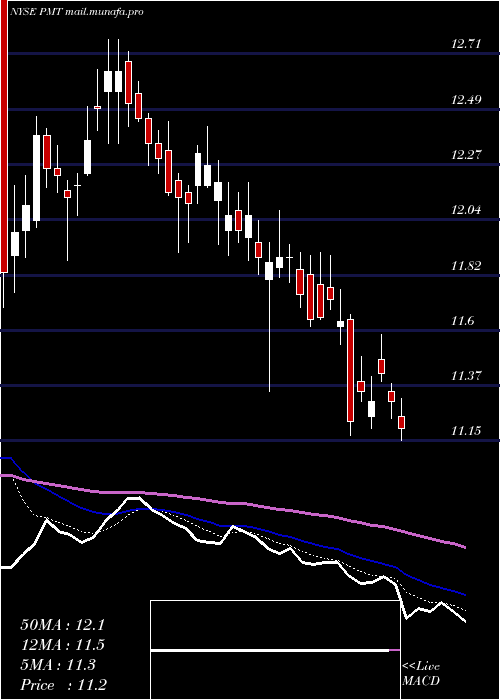This screenshot has width=500, height=700.
Task: Click the 12.04 price axis label
Action: click(x=466, y=209)
